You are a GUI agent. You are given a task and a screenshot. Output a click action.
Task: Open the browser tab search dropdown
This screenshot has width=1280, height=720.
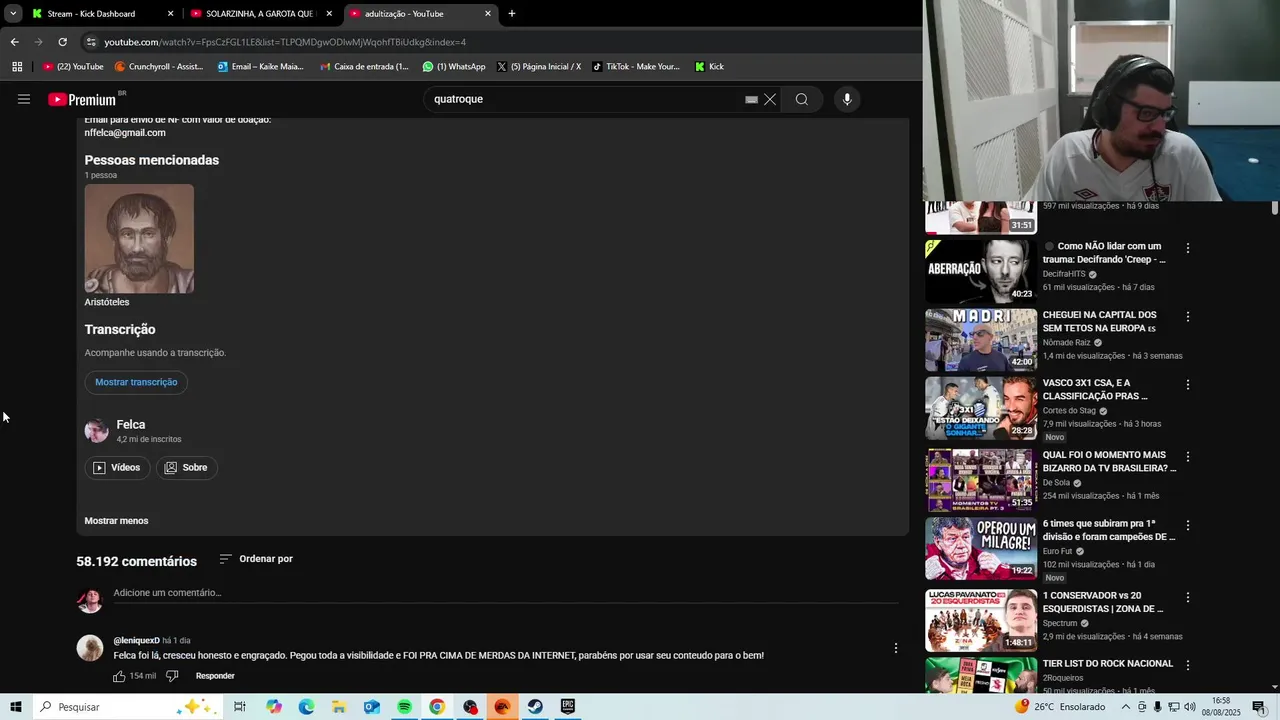pyautogui.click(x=13, y=14)
